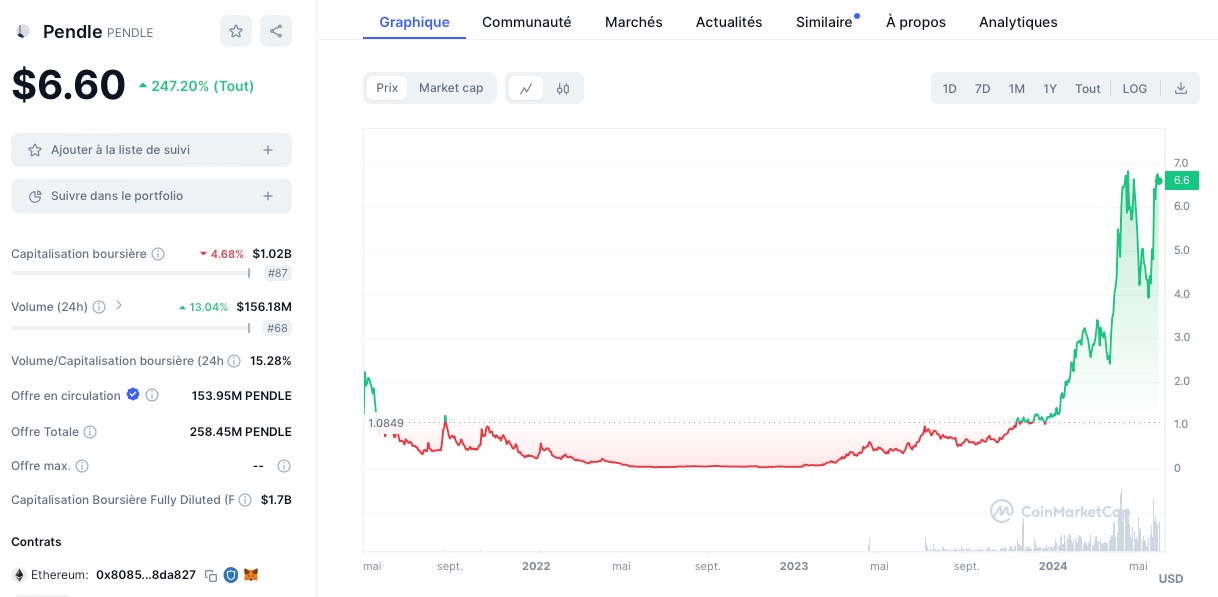
Task: Open the Offre max. info tooltip
Action: [82, 466]
